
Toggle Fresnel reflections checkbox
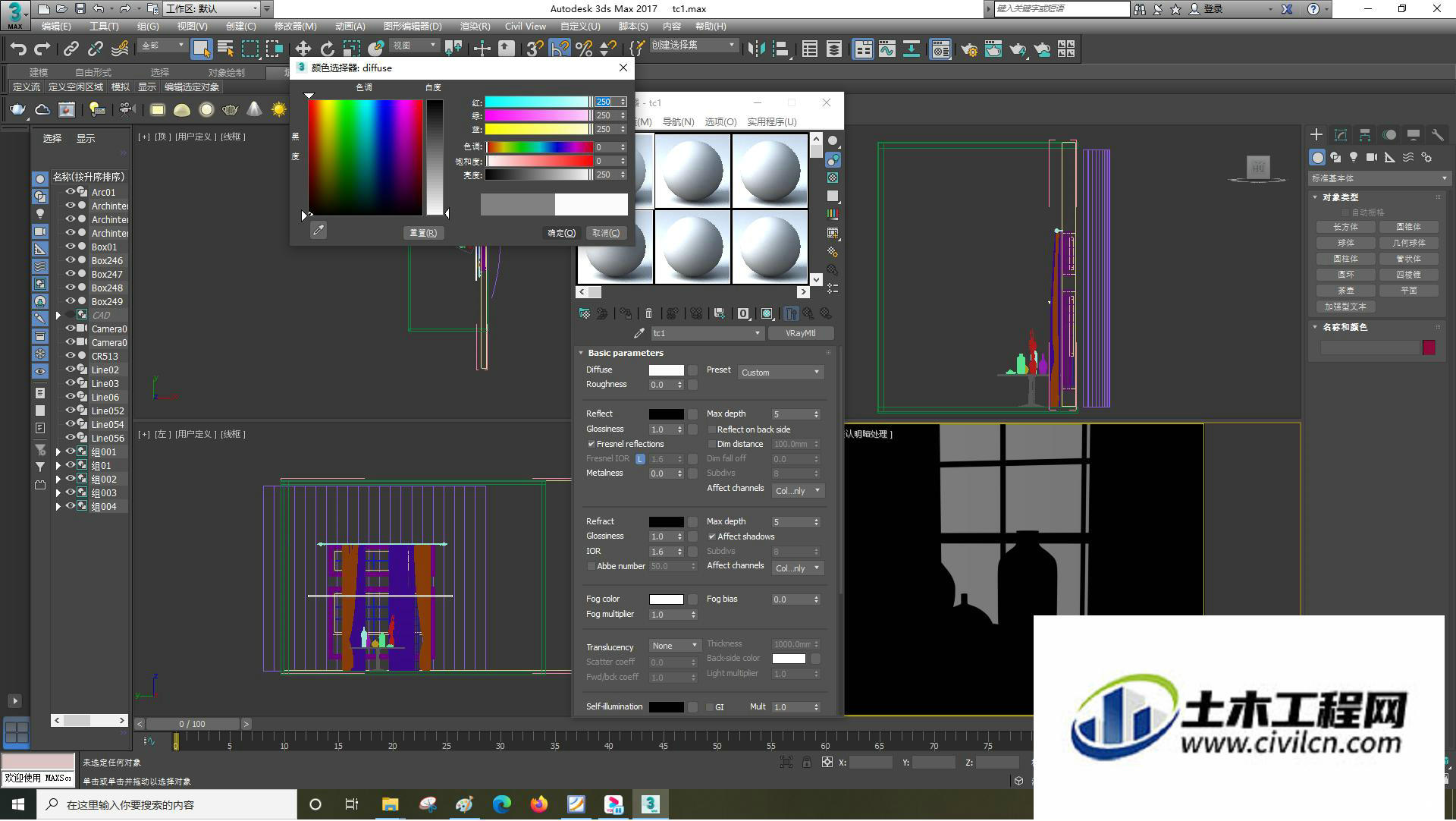point(591,444)
